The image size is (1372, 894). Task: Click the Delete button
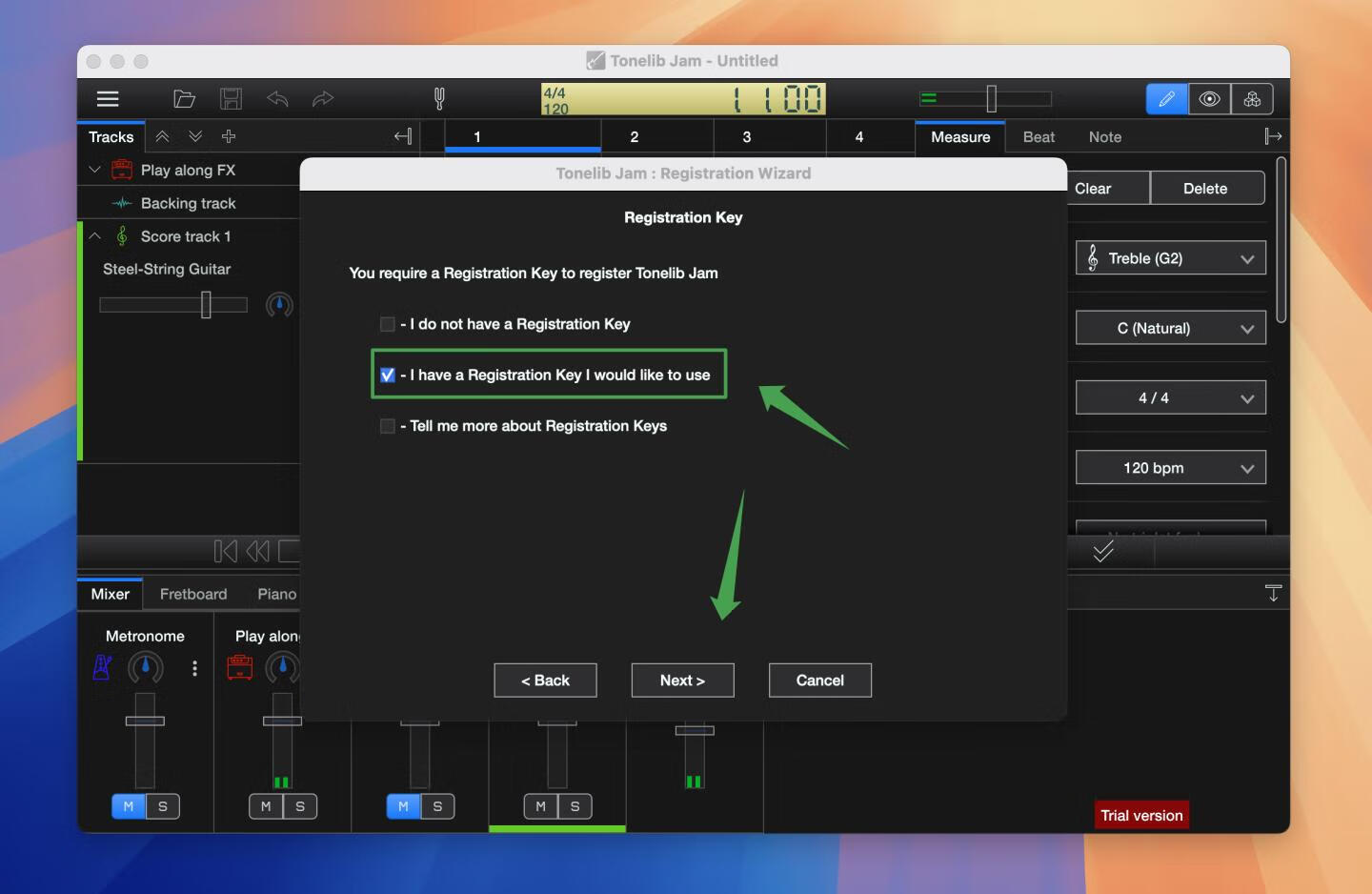[x=1206, y=189]
